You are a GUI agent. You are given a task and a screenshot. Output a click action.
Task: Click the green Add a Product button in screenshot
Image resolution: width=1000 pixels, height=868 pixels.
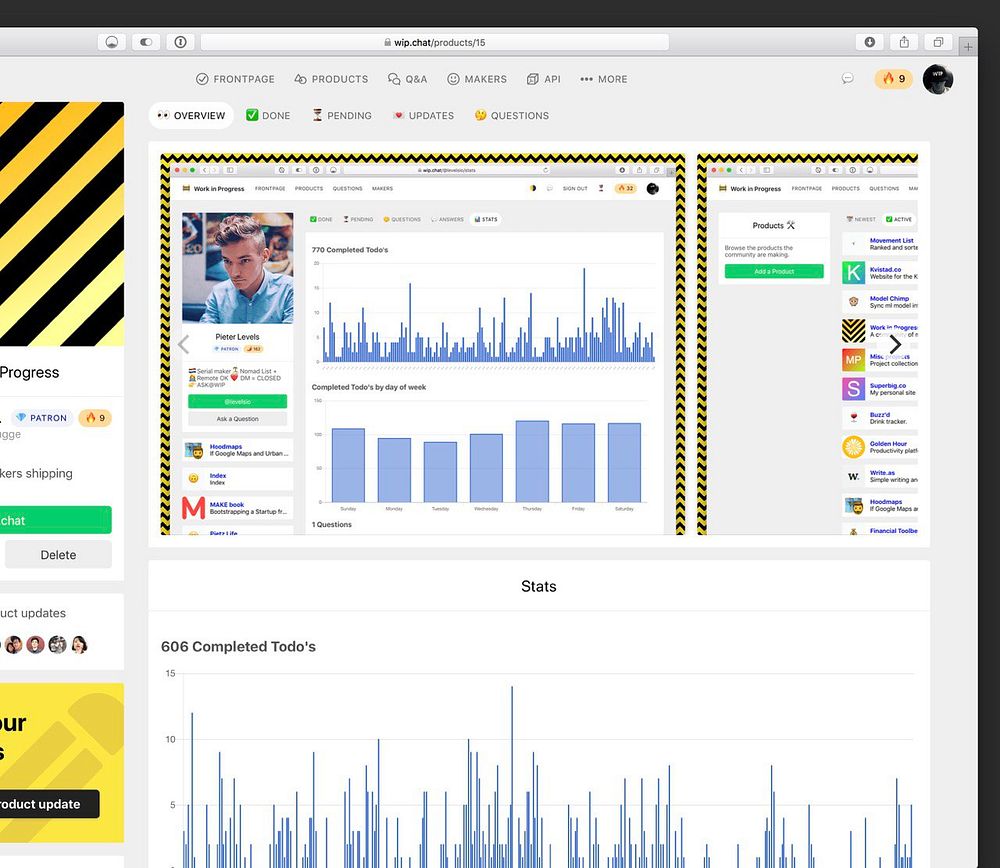774,271
